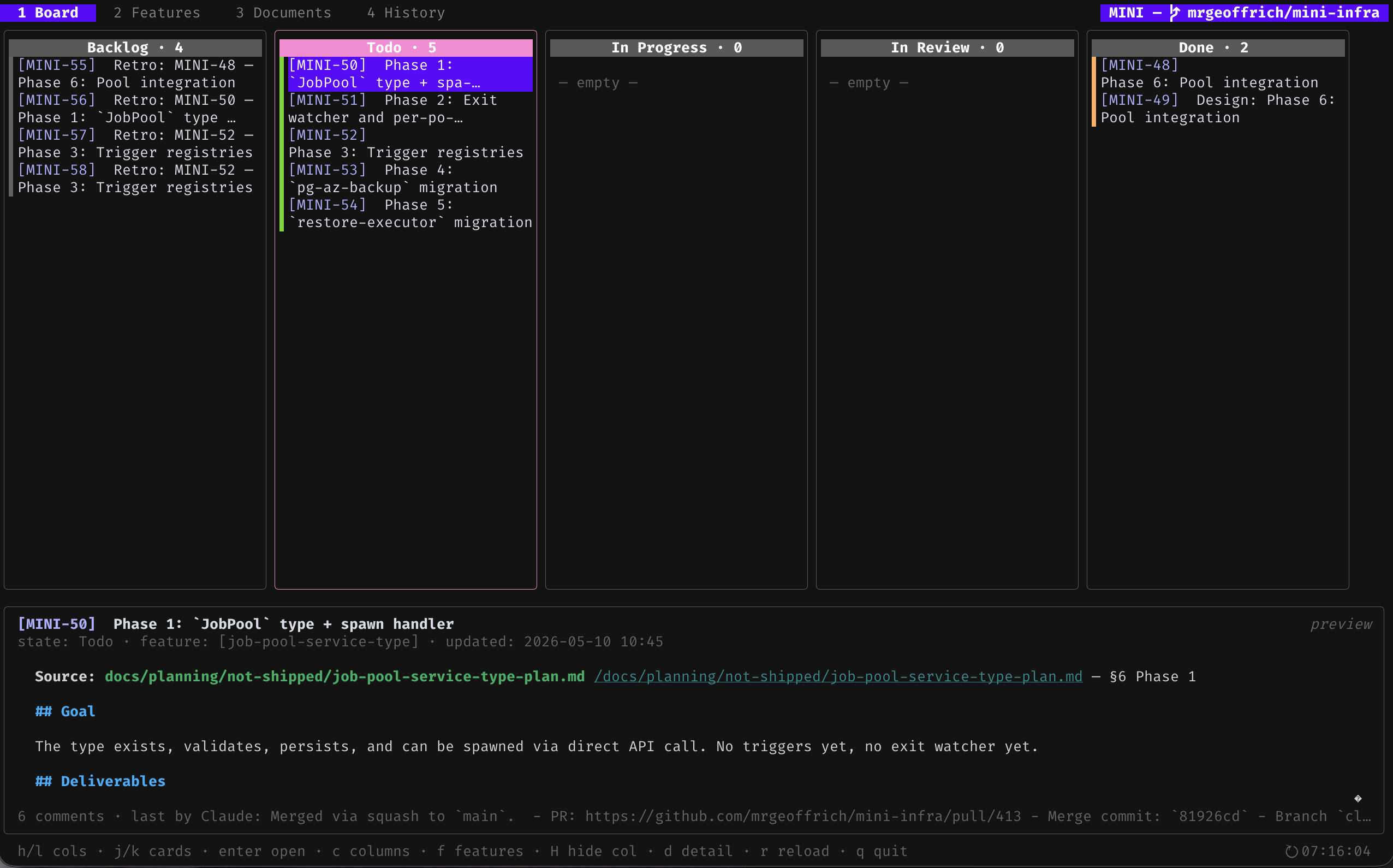Click green Source path job-pool-service-type-plan.md

344,677
